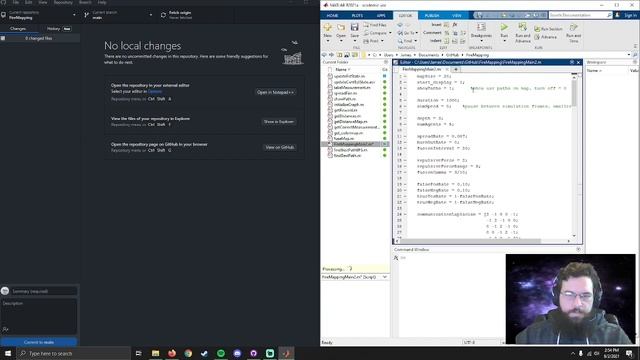Click the back arrow in MATLAB address bar
Viewport: 640px width, 360px height.
click(324, 55)
